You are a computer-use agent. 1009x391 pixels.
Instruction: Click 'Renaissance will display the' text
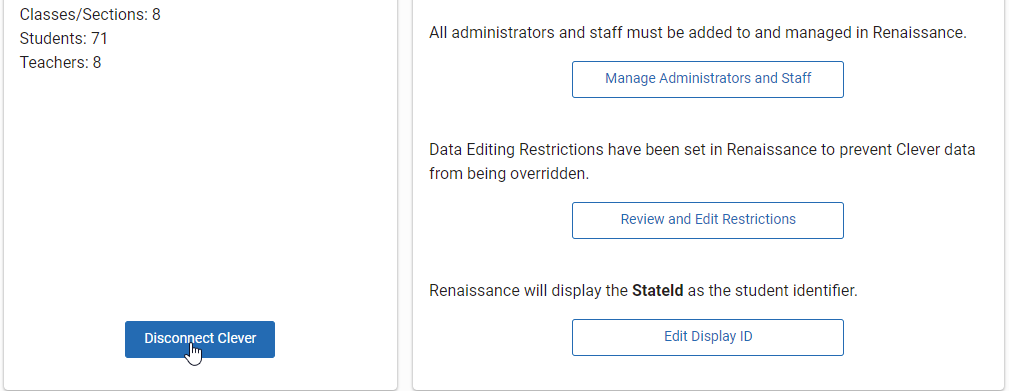528,291
